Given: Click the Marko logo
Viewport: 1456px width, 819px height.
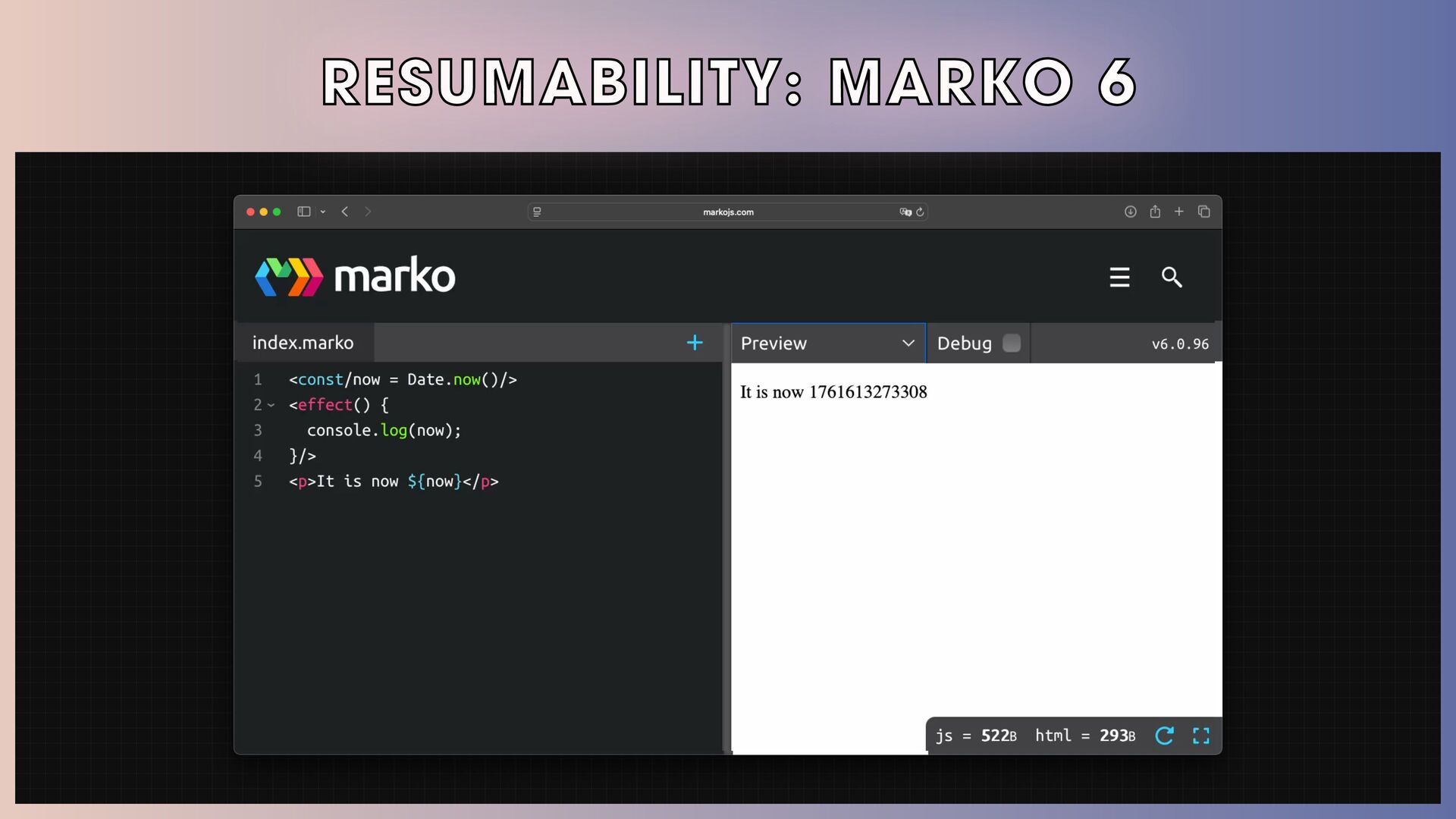Looking at the screenshot, I should (x=355, y=277).
